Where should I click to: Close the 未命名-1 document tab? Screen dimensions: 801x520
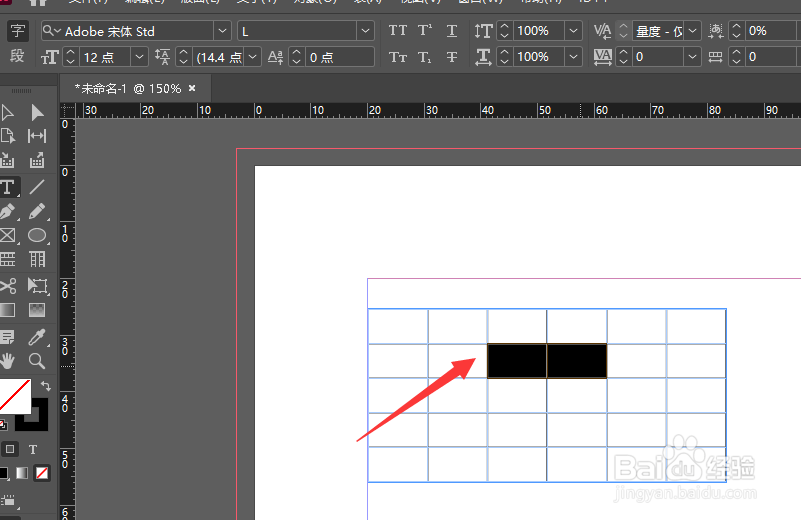click(192, 88)
